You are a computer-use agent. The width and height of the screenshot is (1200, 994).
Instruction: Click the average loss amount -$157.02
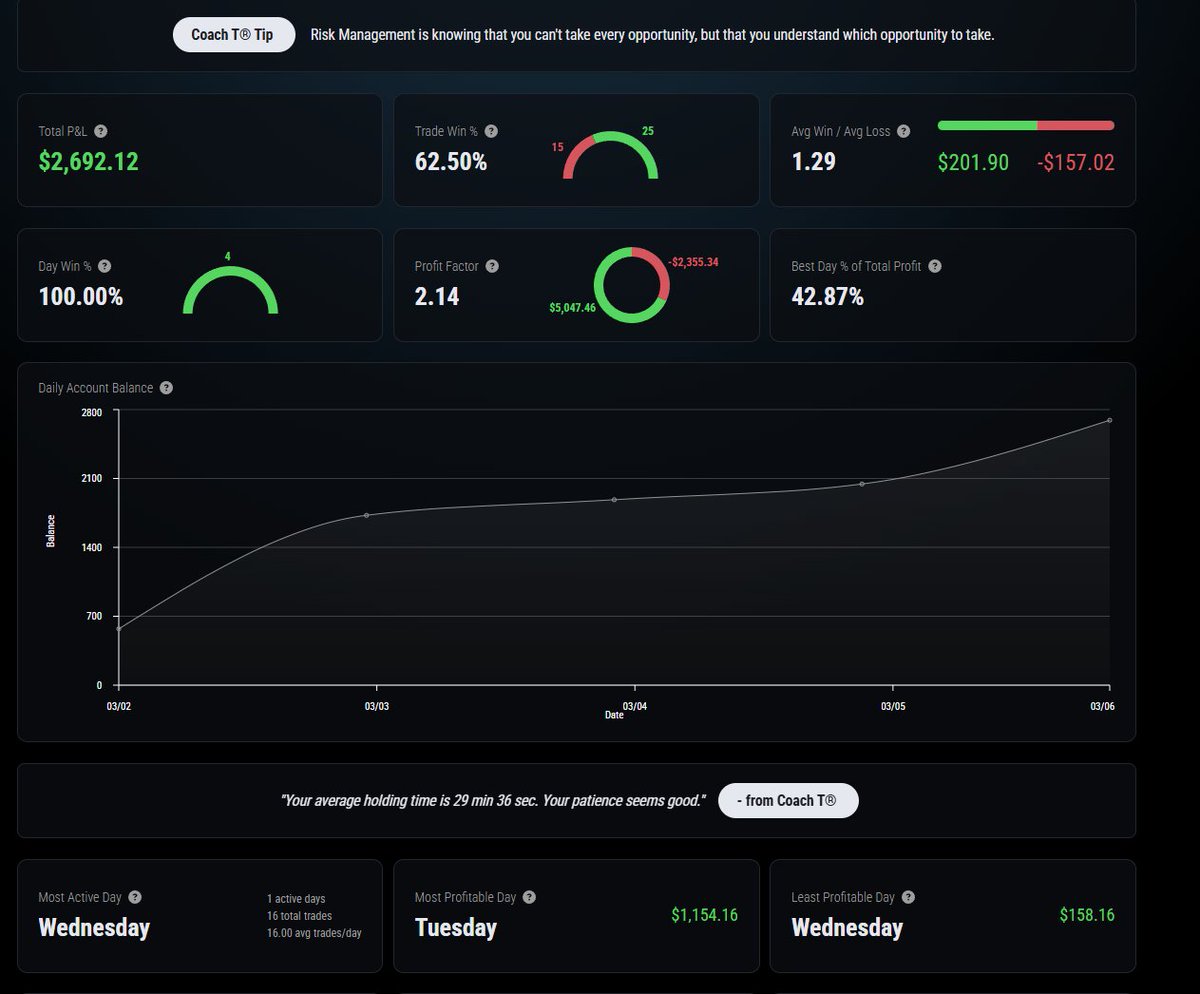pos(1076,162)
